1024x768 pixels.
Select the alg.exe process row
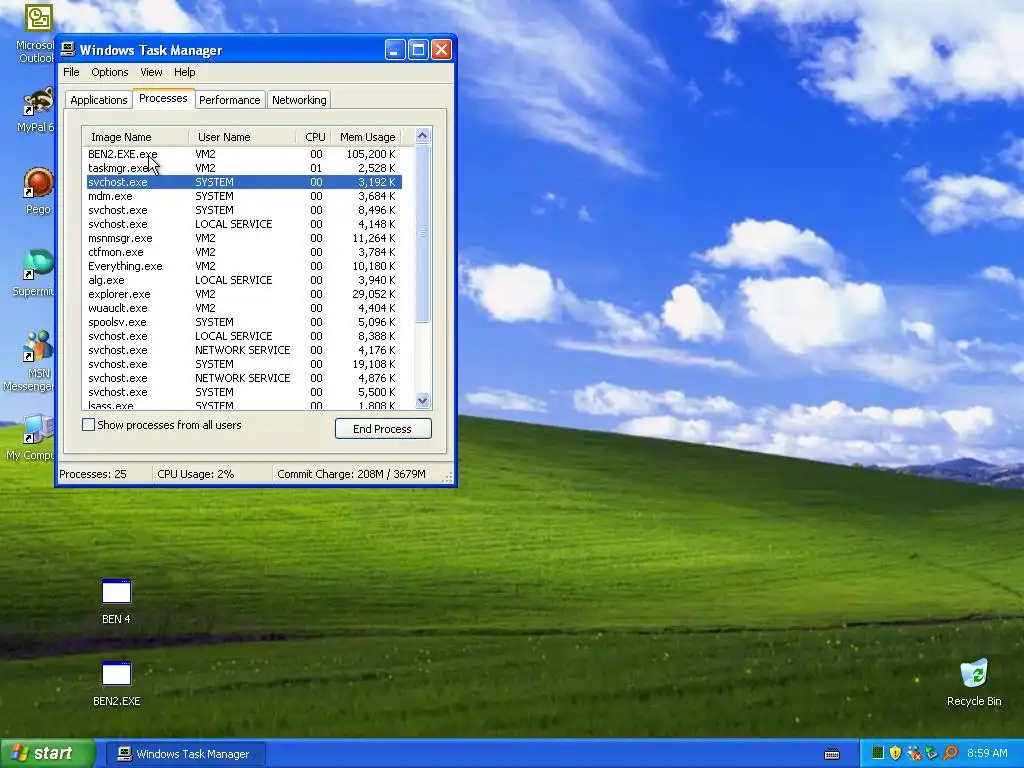click(244, 280)
